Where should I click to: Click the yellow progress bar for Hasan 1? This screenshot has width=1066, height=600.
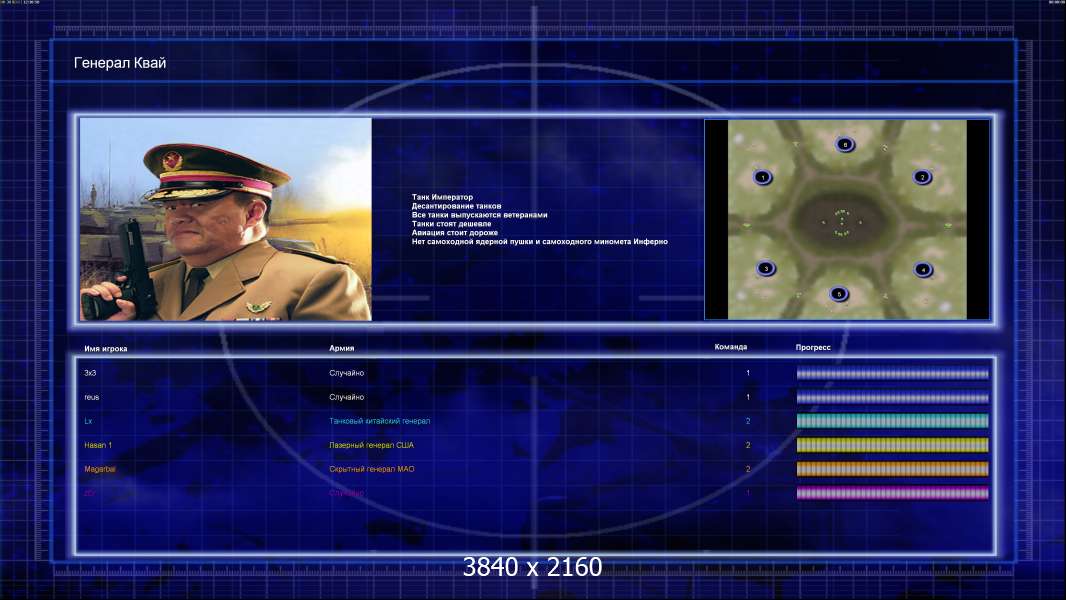893,445
